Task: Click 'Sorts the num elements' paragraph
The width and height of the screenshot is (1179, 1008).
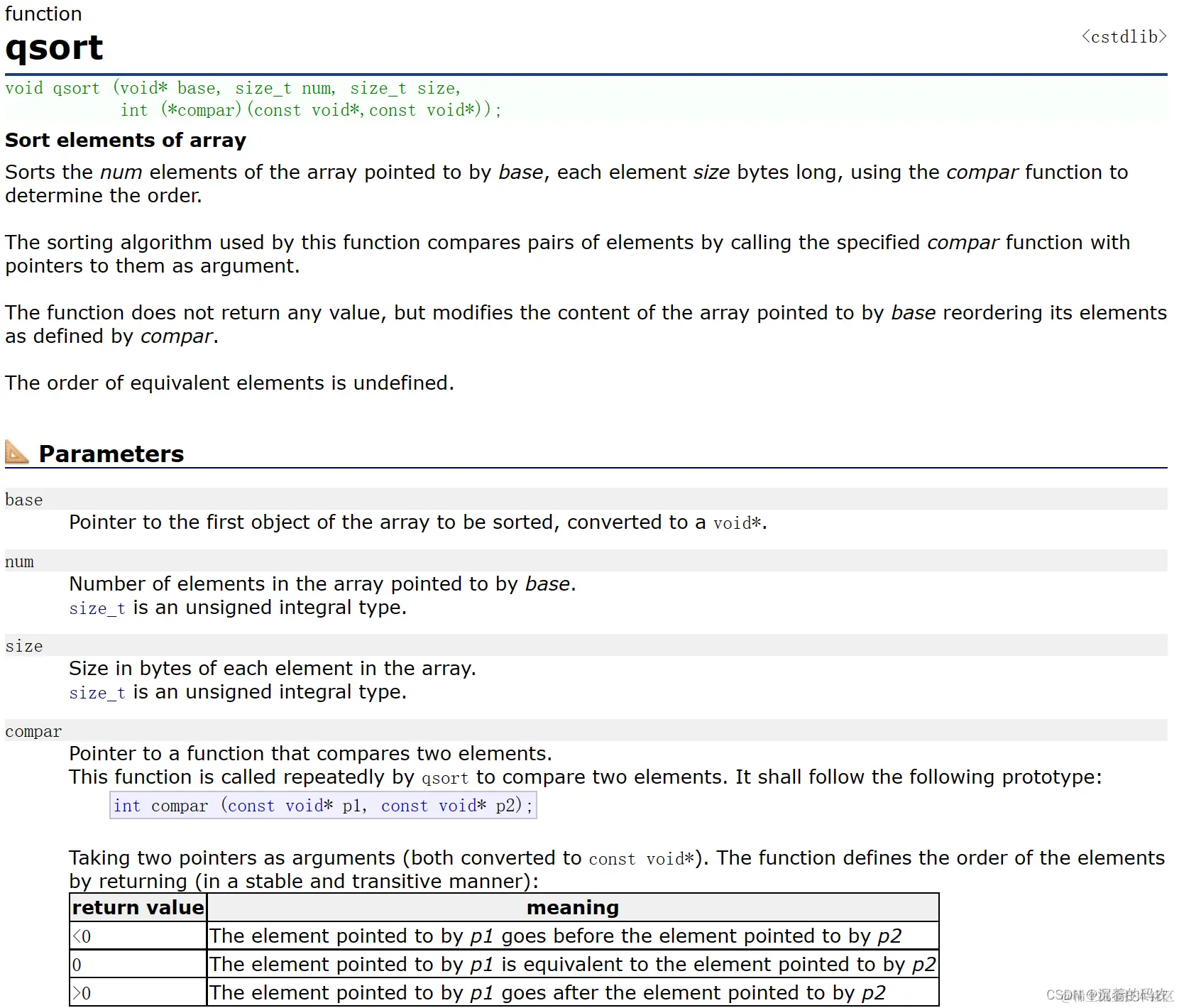Action: 566,184
